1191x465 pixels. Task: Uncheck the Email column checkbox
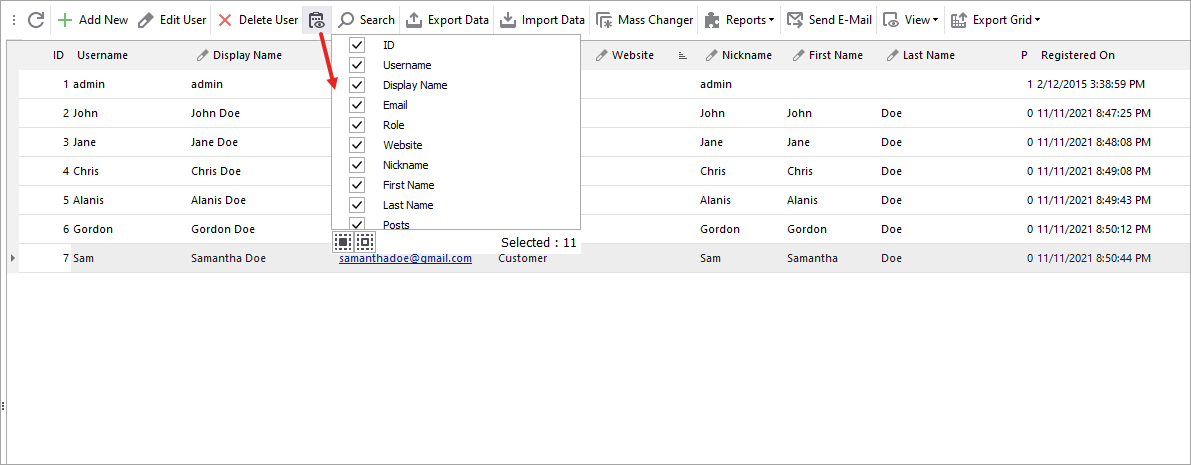(x=357, y=105)
